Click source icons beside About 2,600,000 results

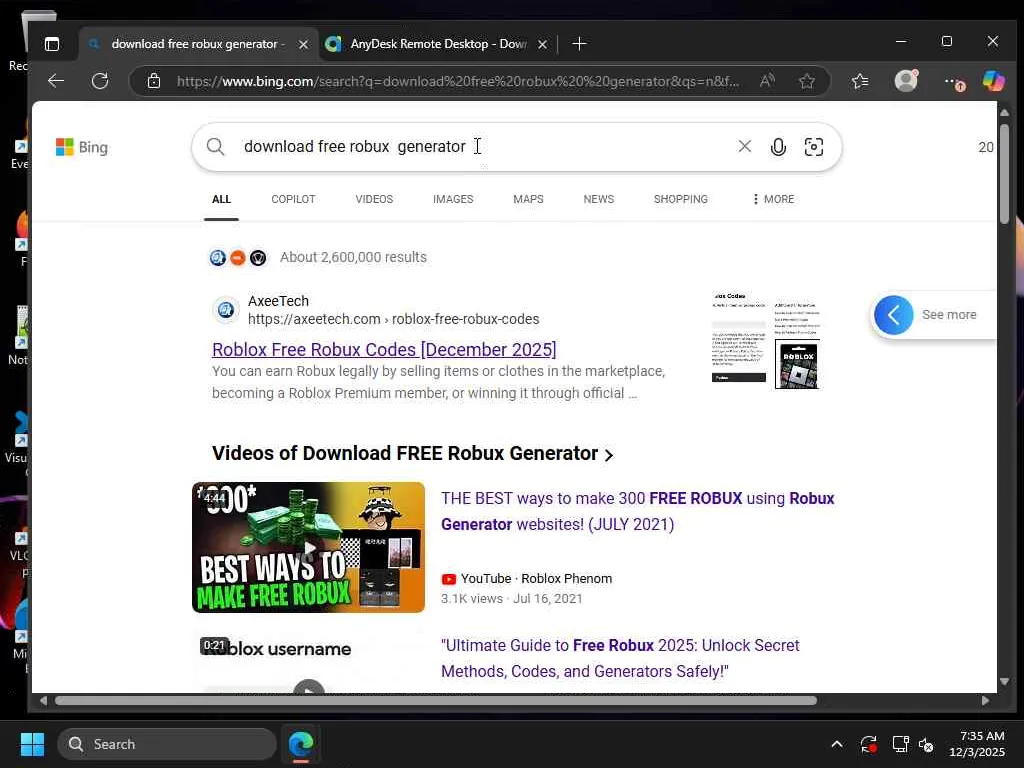(x=238, y=257)
